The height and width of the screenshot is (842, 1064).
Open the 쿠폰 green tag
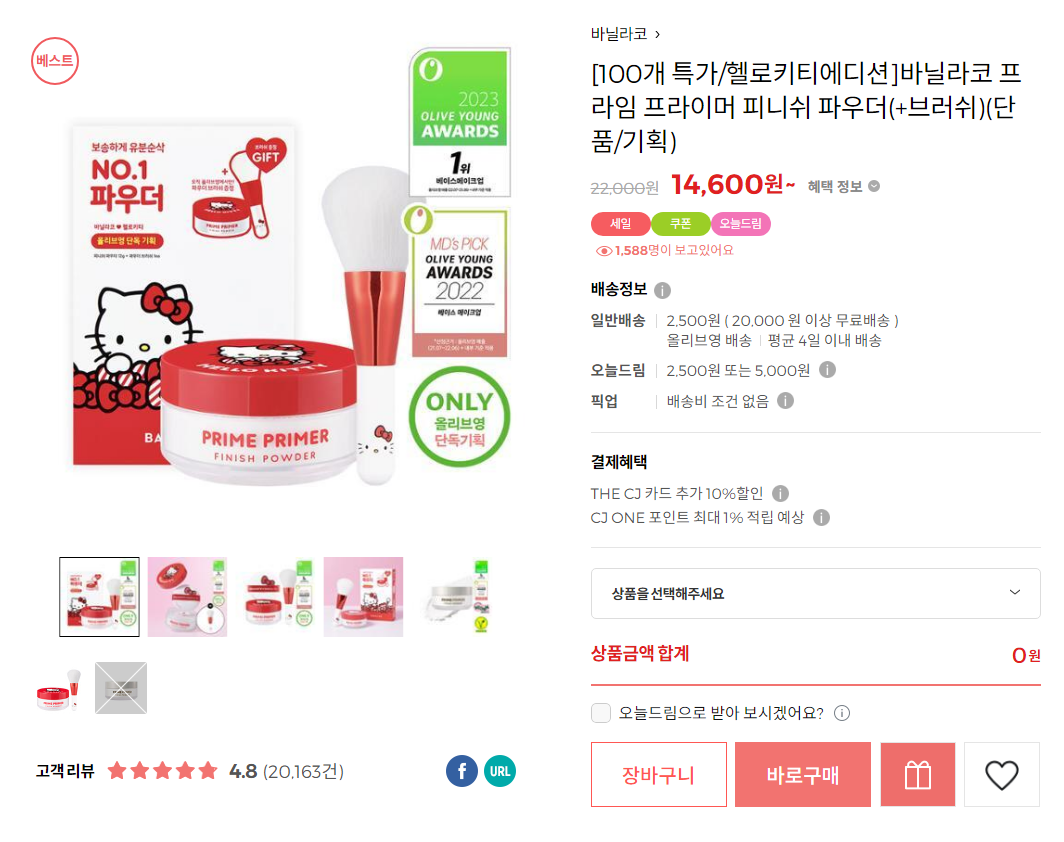(681, 224)
